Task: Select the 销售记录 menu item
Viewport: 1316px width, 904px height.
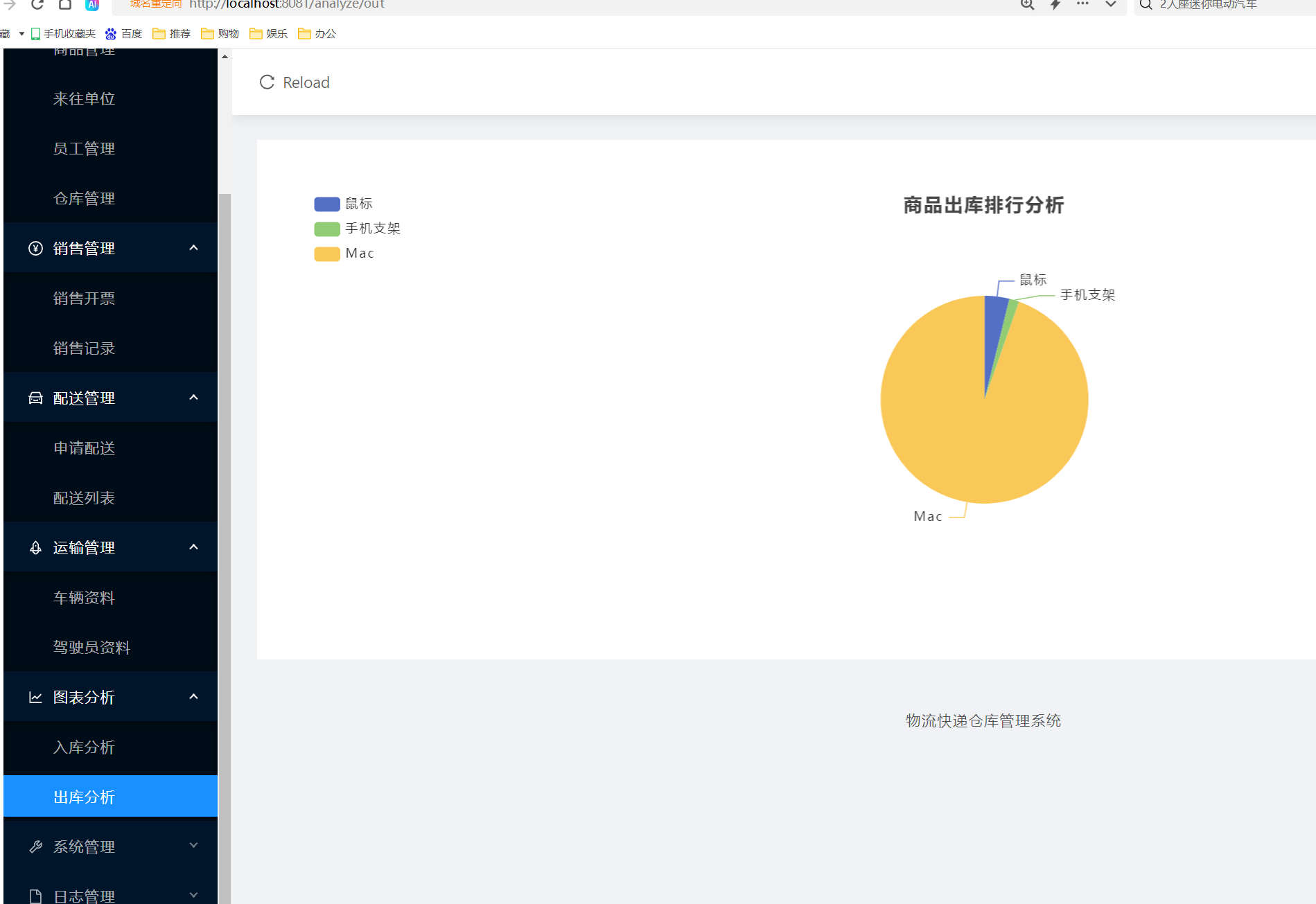Action: 84,348
